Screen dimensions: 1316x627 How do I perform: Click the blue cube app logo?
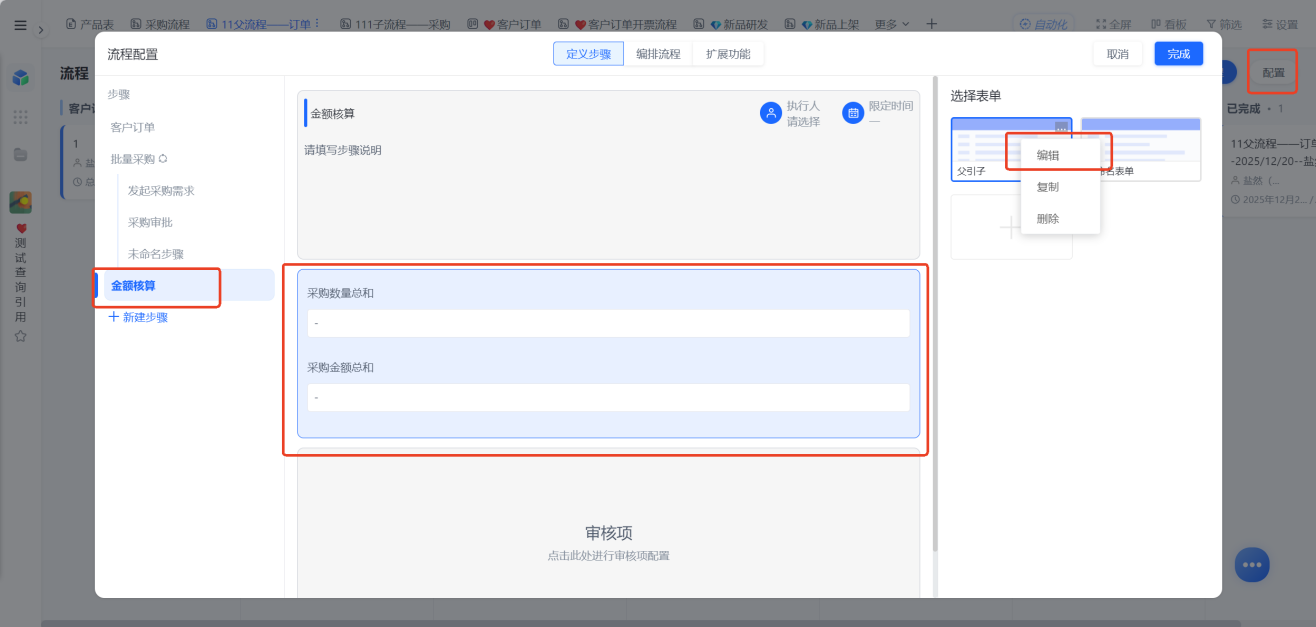click(x=20, y=78)
